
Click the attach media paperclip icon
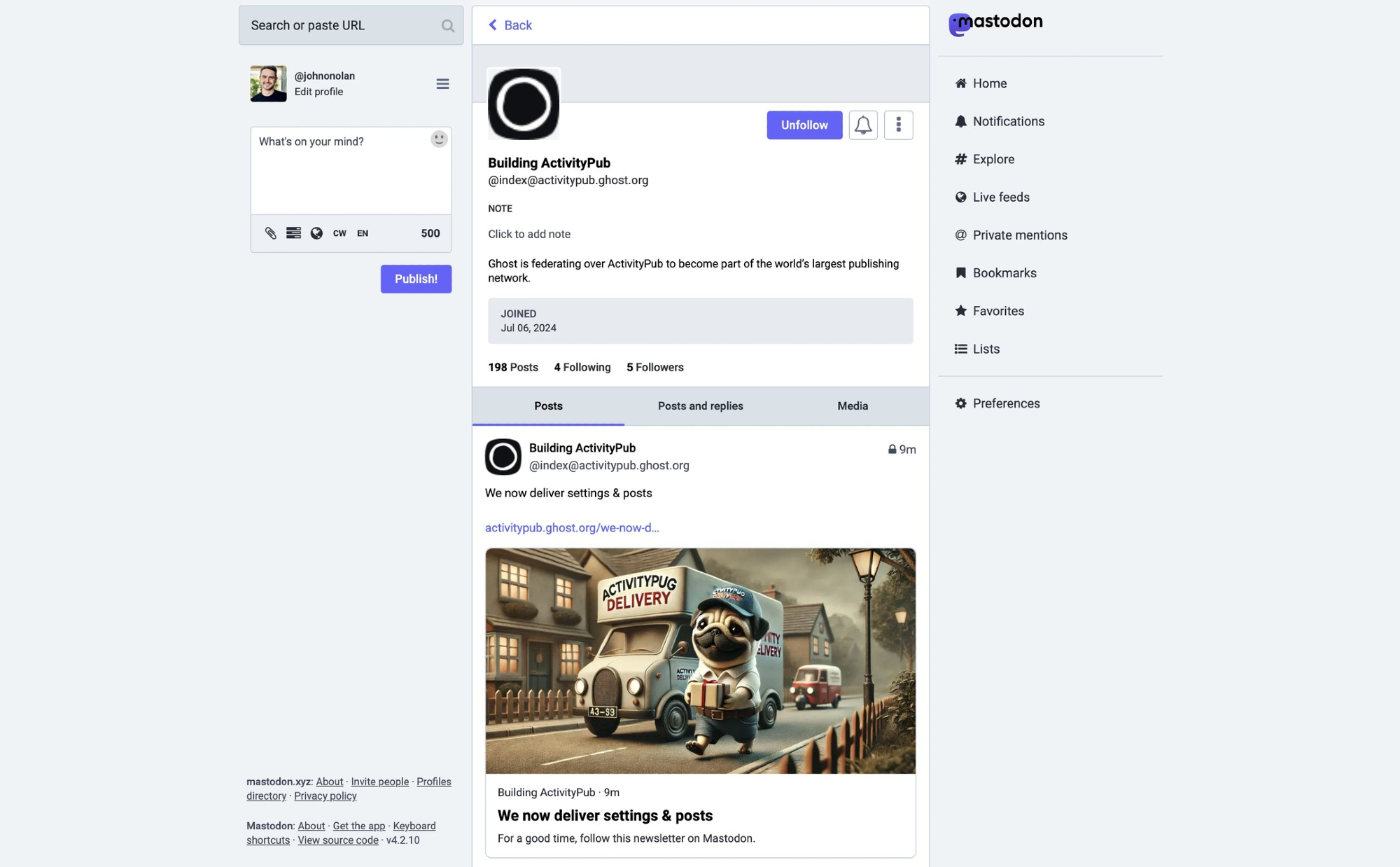tap(270, 233)
